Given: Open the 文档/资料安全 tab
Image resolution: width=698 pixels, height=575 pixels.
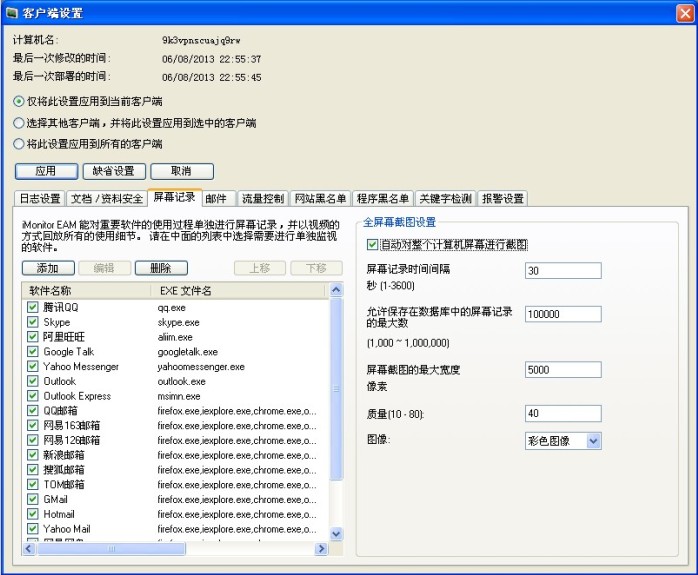Looking at the screenshot, I should click(107, 198).
